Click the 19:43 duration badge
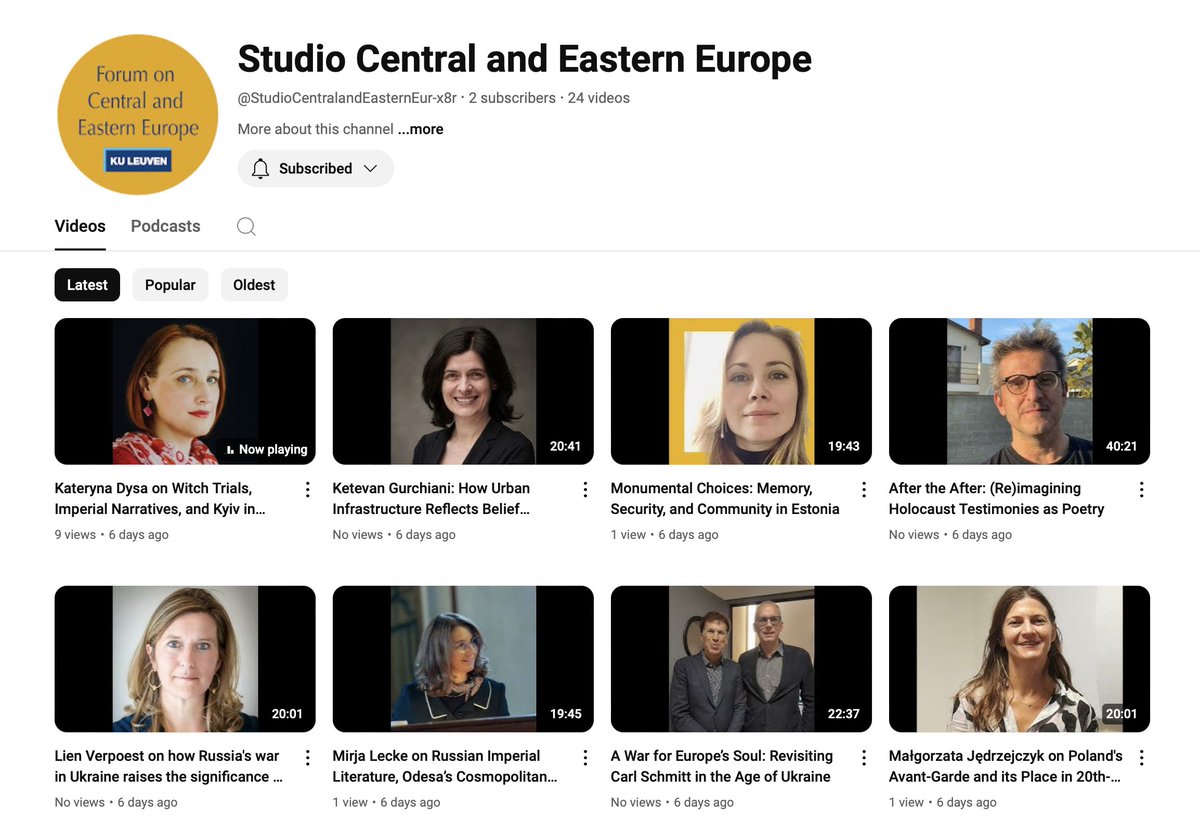 [843, 446]
